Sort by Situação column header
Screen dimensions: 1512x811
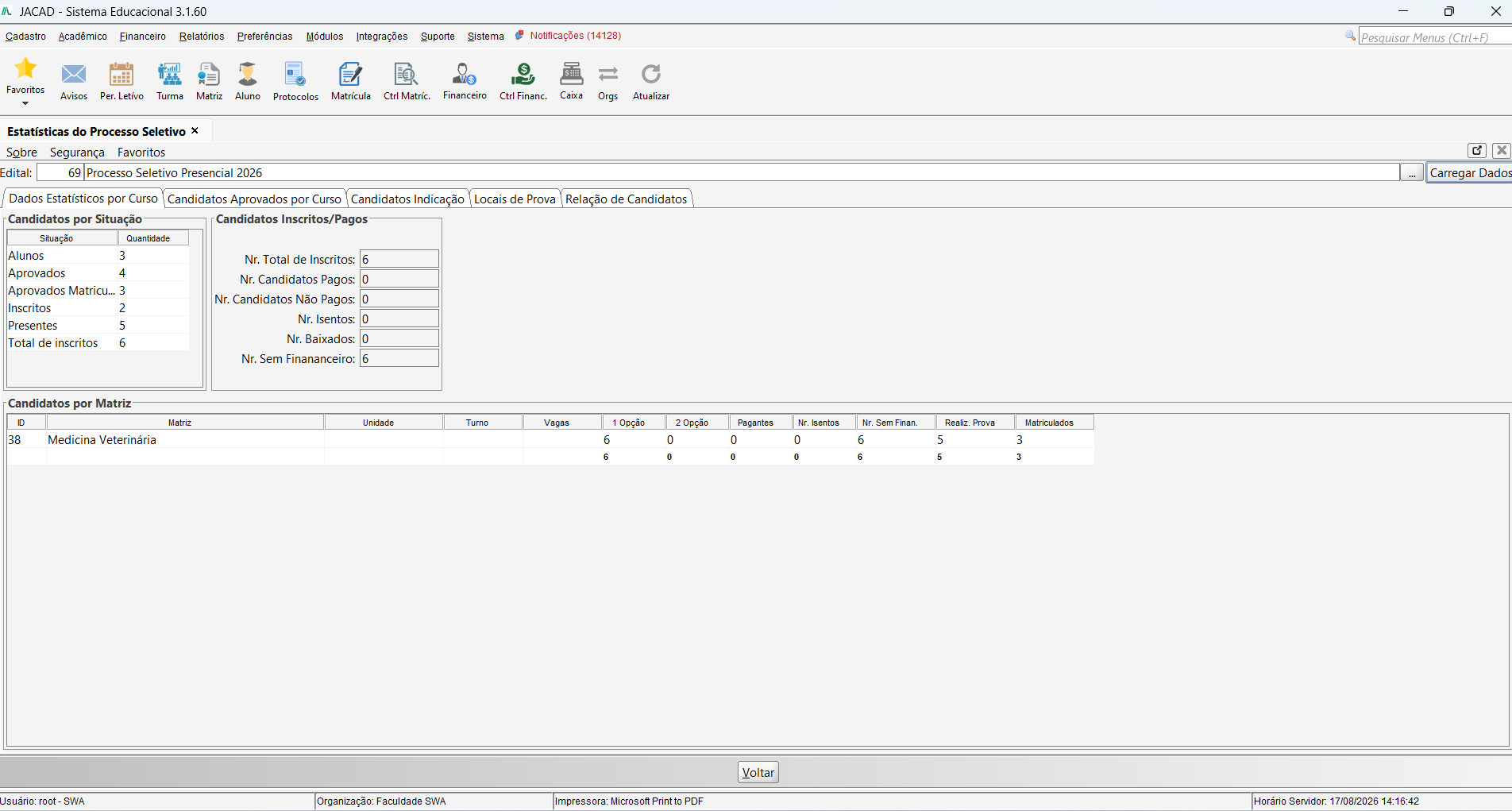pos(63,238)
